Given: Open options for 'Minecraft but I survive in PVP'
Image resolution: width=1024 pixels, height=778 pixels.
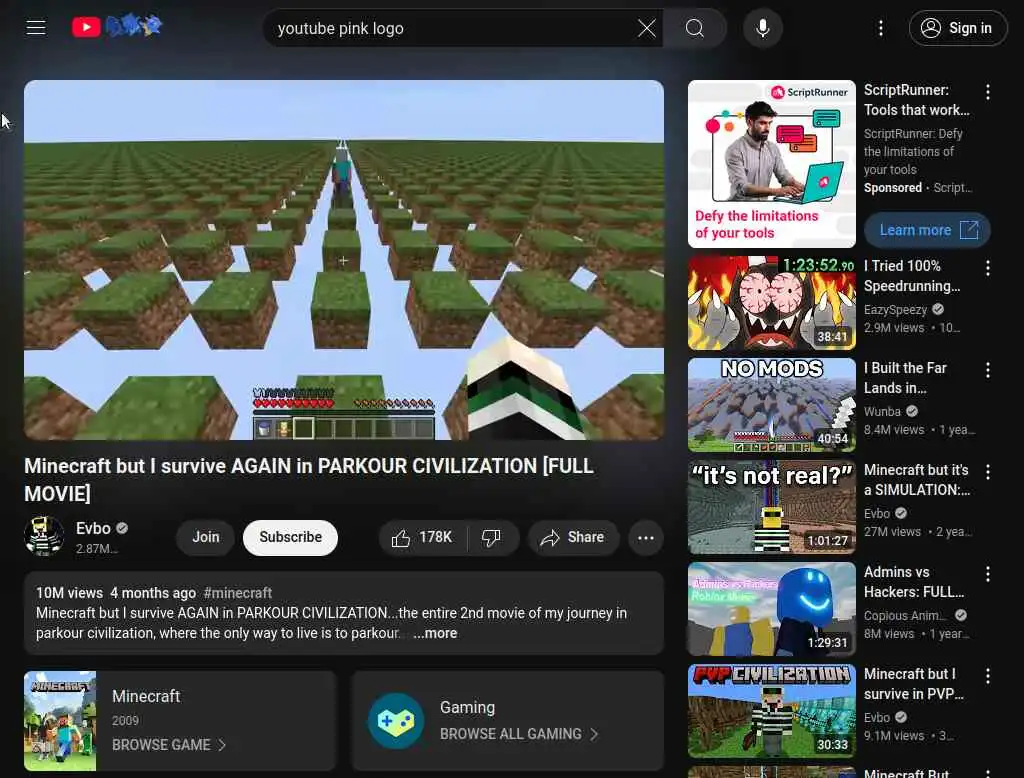Looking at the screenshot, I should click(988, 675).
